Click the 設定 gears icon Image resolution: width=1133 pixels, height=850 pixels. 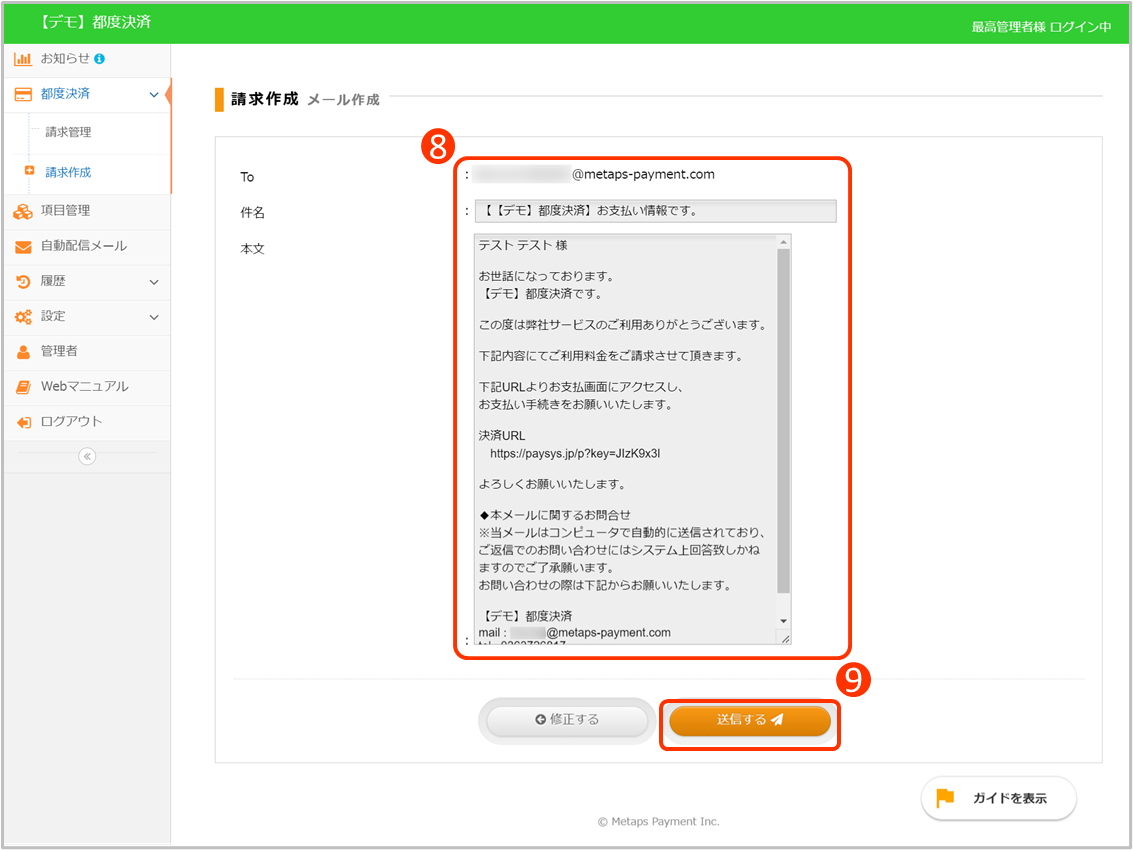[23, 317]
